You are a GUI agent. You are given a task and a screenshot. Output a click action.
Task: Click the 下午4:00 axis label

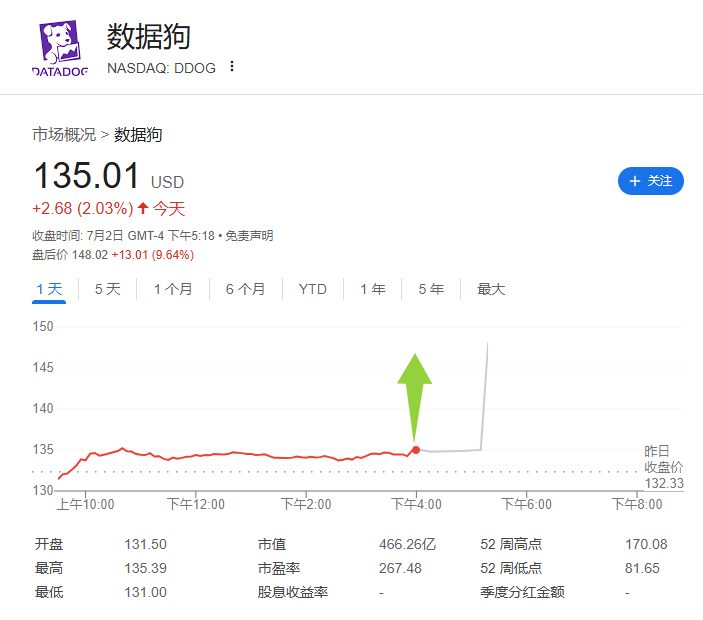(416, 504)
